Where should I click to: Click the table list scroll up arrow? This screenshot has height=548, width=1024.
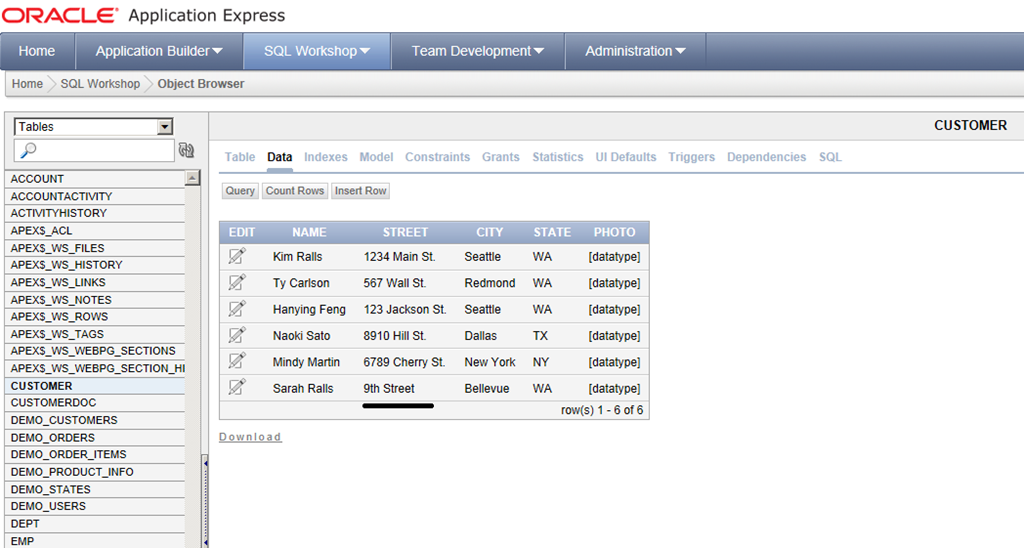coord(192,178)
